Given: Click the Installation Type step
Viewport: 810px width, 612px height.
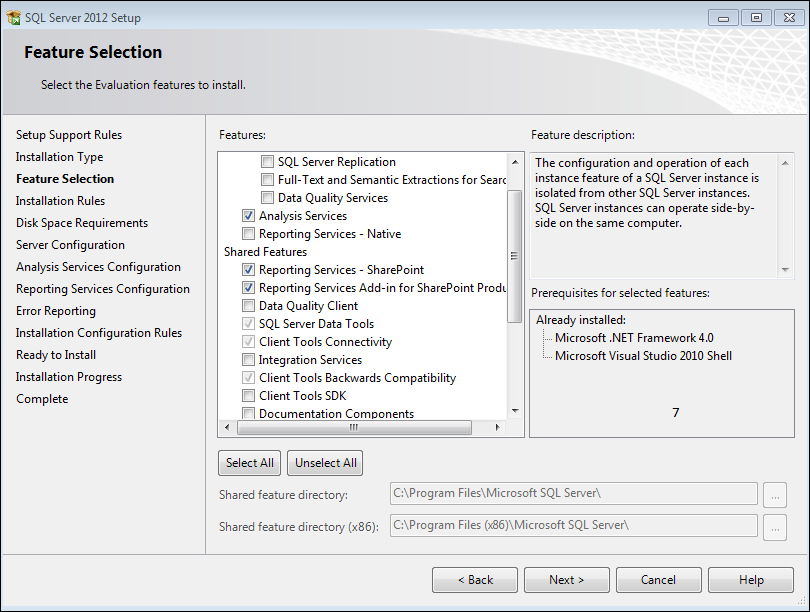Looking at the screenshot, I should pyautogui.click(x=59, y=157).
